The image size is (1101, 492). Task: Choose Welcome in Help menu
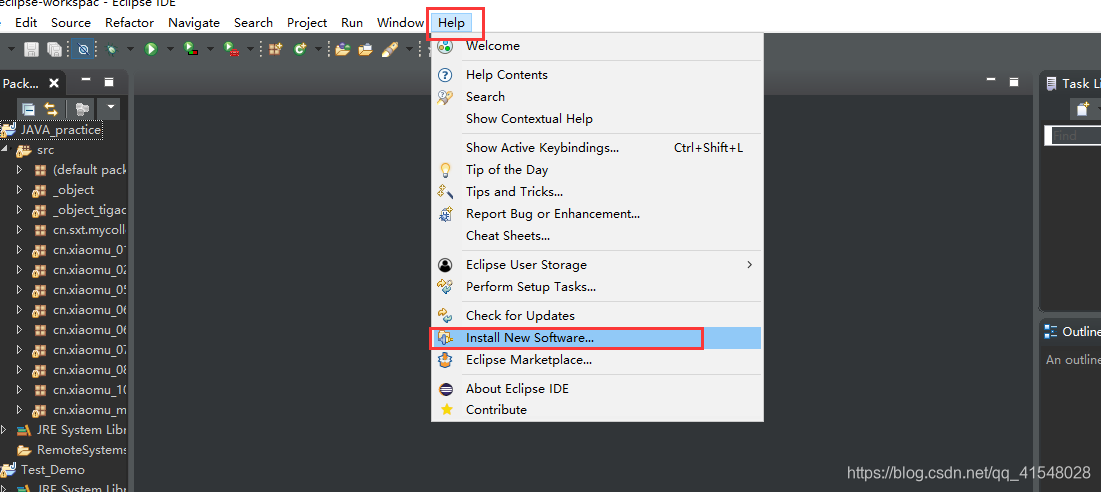pyautogui.click(x=596, y=46)
